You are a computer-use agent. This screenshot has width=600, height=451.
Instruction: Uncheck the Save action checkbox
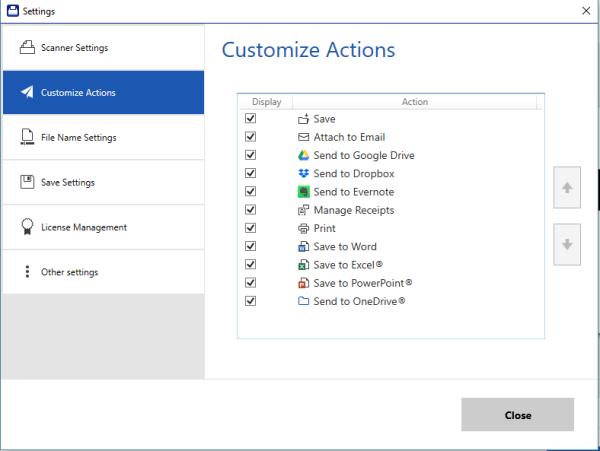tap(251, 119)
